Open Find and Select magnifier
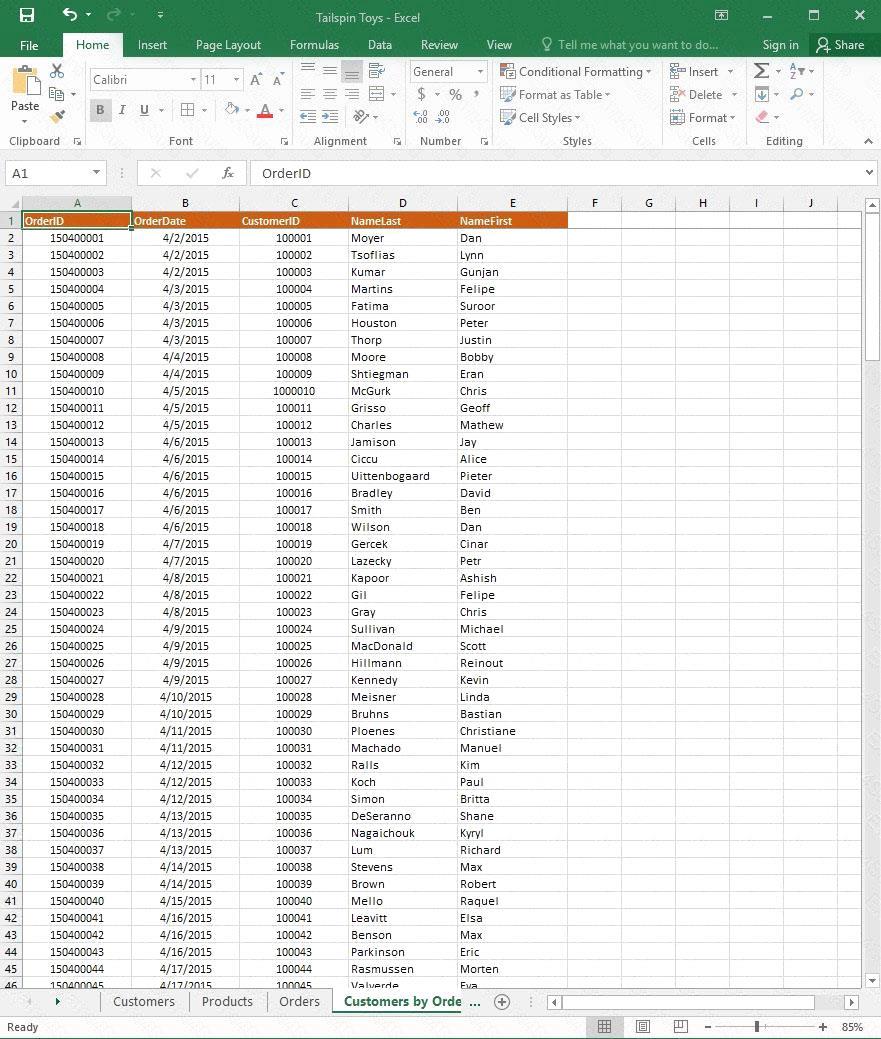Viewport: 881px width, 1039px height. click(x=797, y=94)
